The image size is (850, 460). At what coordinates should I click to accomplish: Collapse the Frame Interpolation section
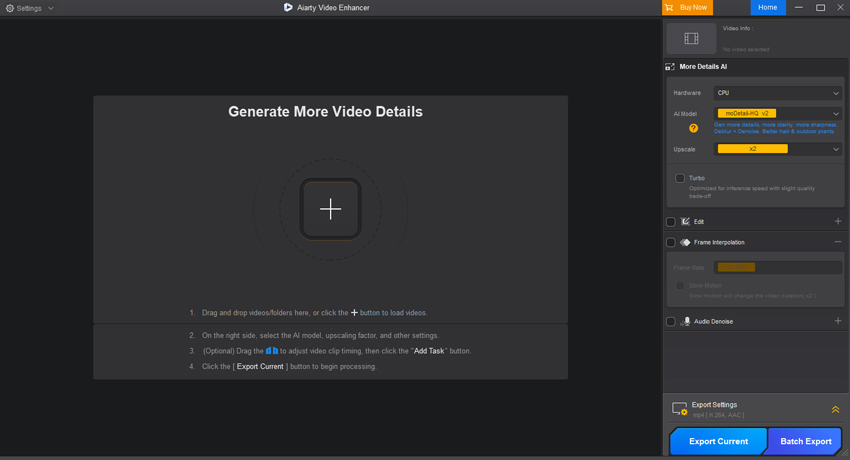tap(838, 242)
